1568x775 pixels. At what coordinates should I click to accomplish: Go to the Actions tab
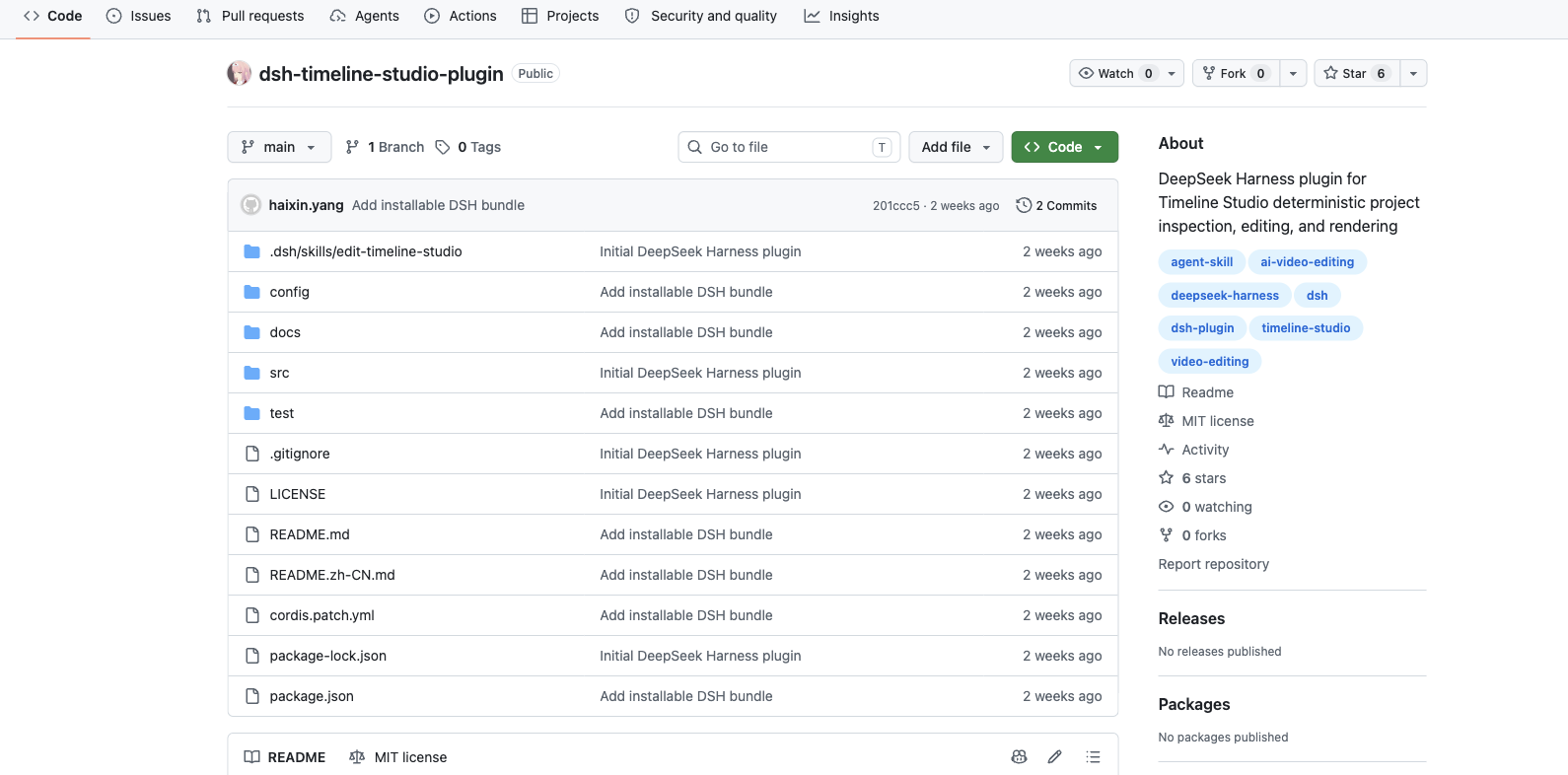tap(461, 16)
